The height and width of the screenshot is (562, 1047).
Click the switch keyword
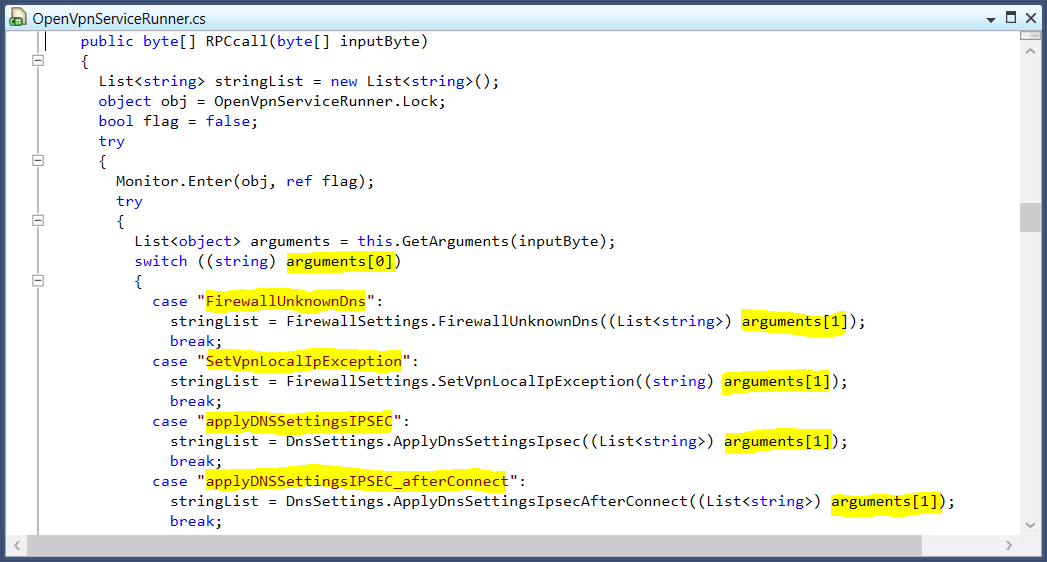pyautogui.click(x=161, y=262)
